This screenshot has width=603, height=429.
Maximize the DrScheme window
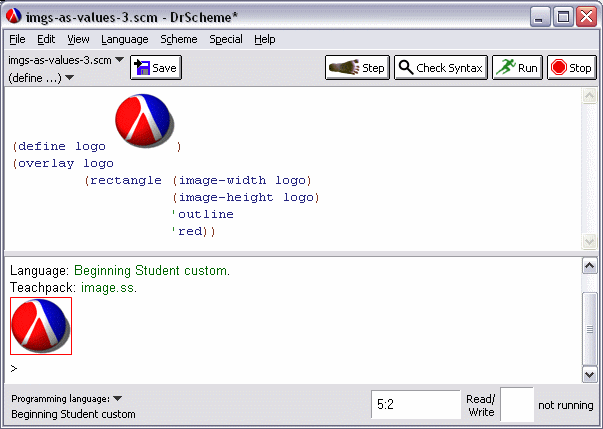coord(563,17)
